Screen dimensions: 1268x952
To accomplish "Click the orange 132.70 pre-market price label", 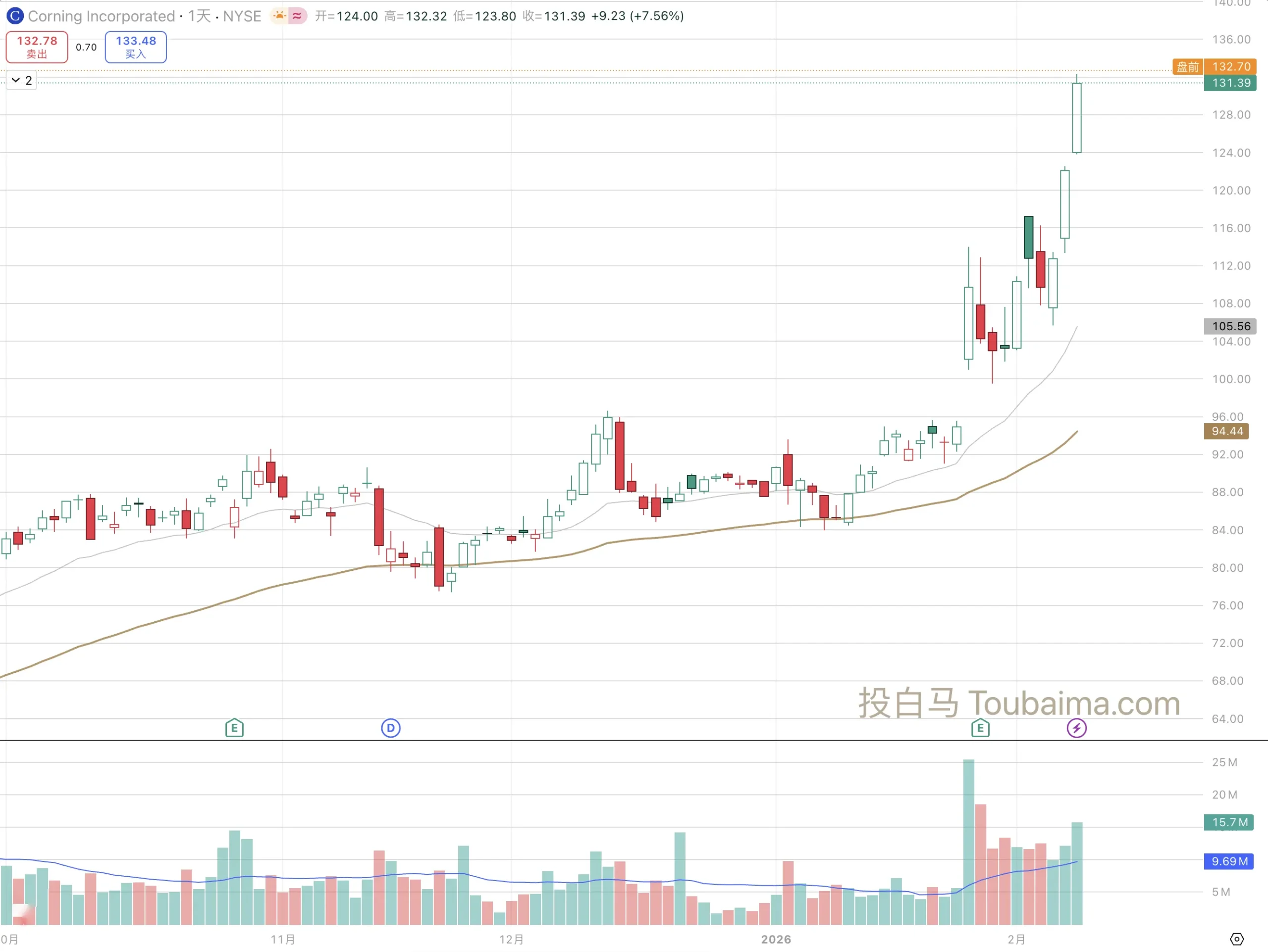I will (1231, 66).
